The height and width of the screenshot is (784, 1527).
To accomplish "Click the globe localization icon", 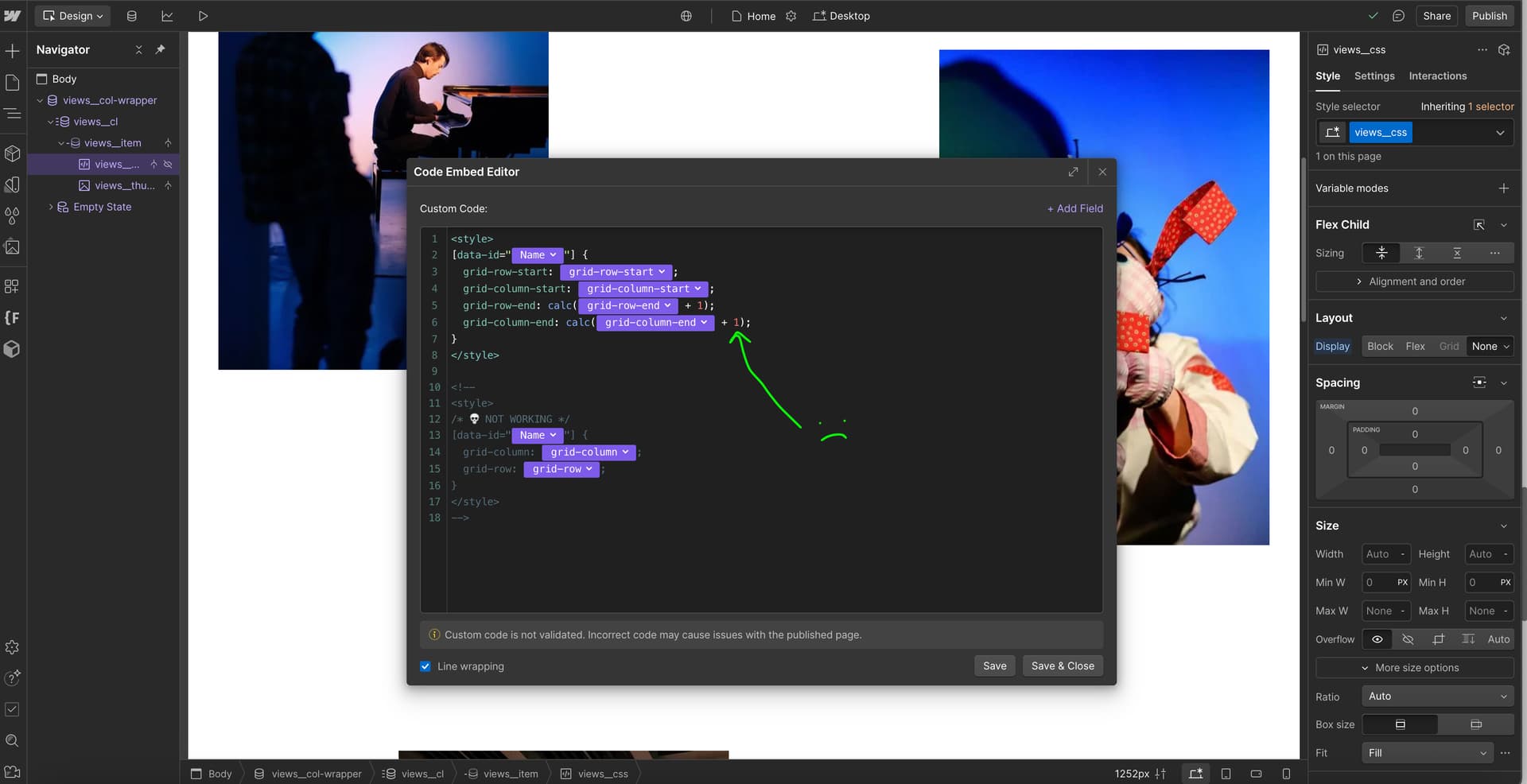I will [x=686, y=16].
